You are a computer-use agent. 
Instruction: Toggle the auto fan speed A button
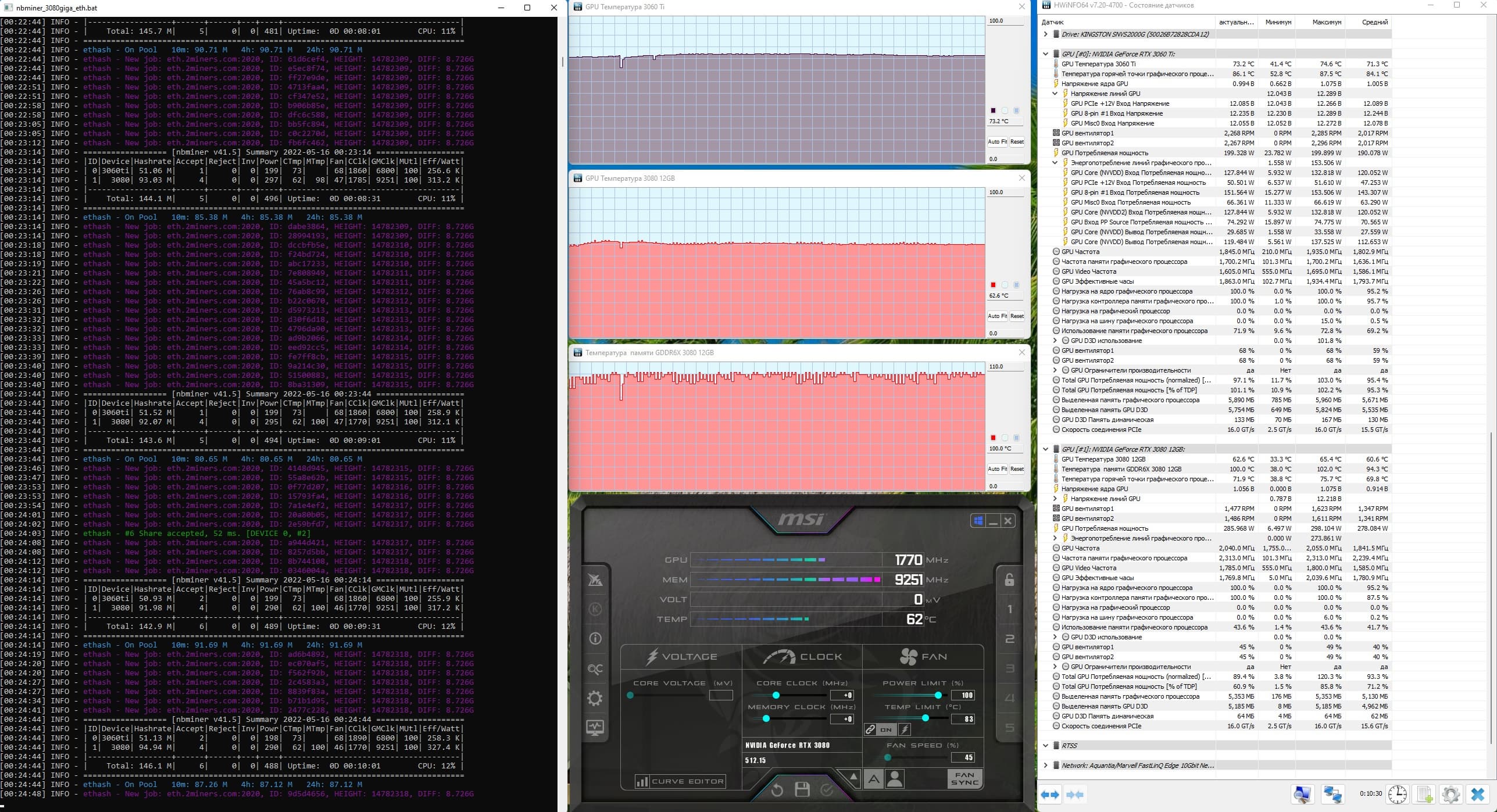[873, 779]
